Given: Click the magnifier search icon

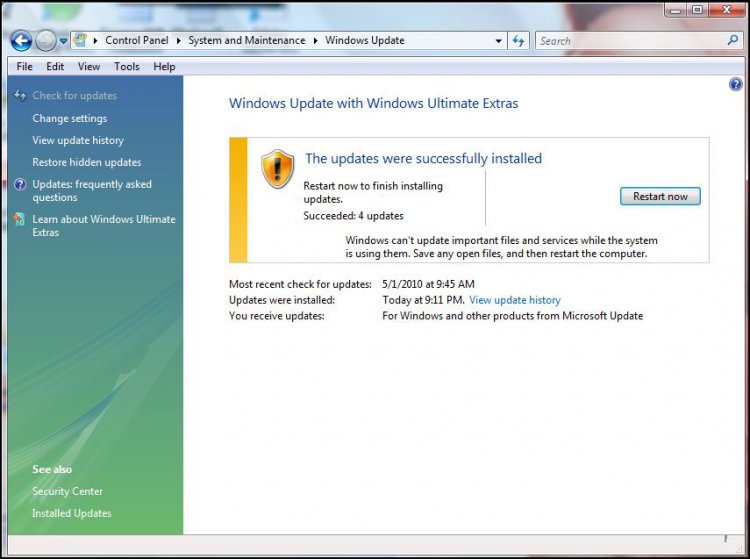Looking at the screenshot, I should pyautogui.click(x=733, y=41).
